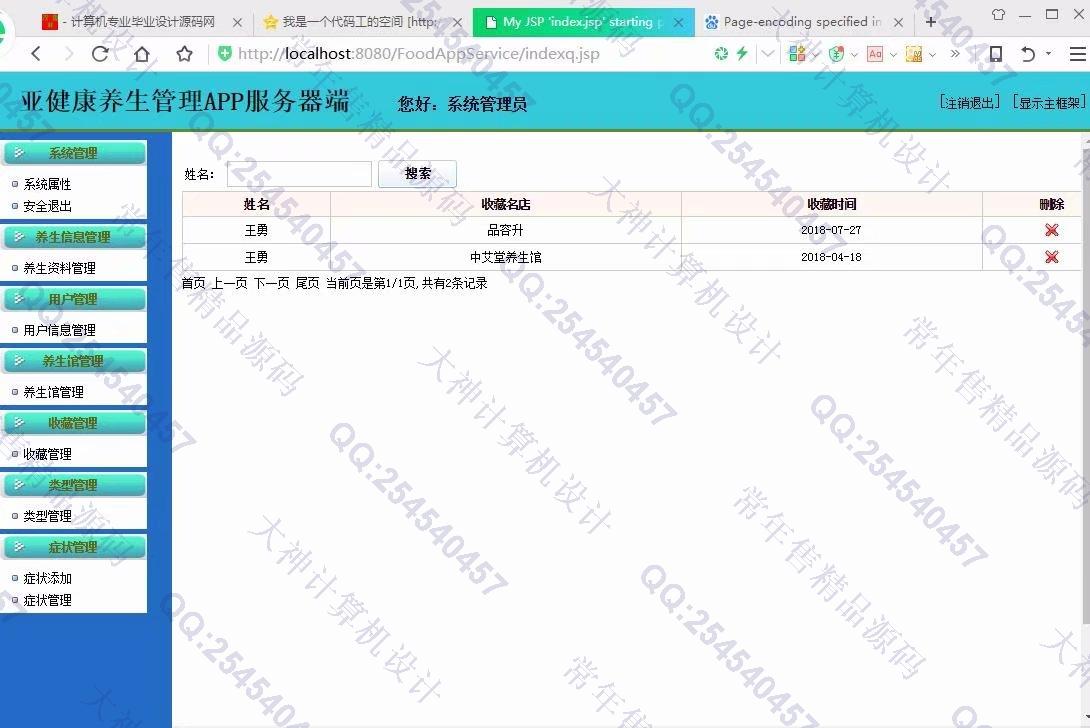Go to 上一页 in pagination
Image resolution: width=1090 pixels, height=728 pixels.
[229, 283]
